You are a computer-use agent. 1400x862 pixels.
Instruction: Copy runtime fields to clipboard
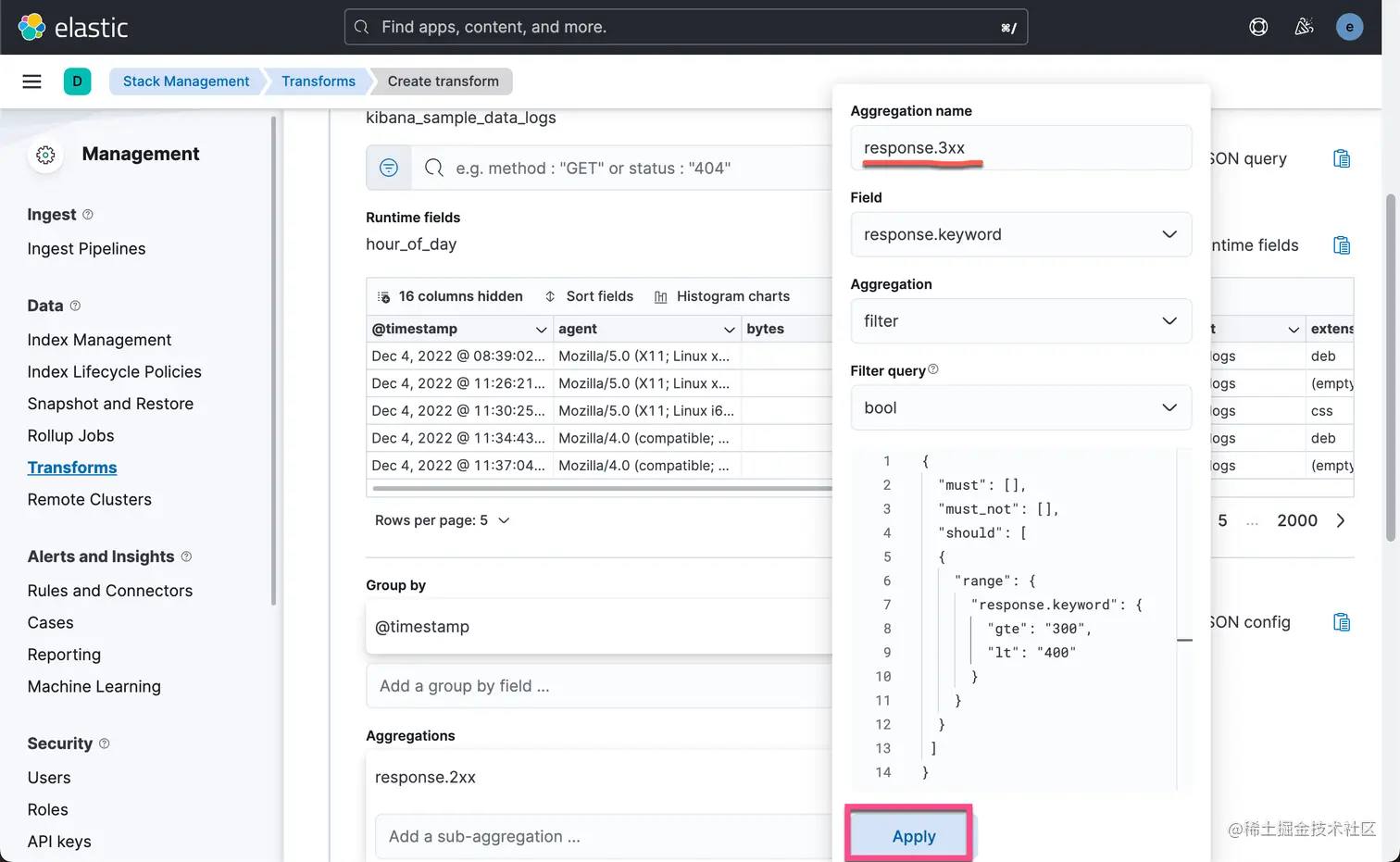1341,245
